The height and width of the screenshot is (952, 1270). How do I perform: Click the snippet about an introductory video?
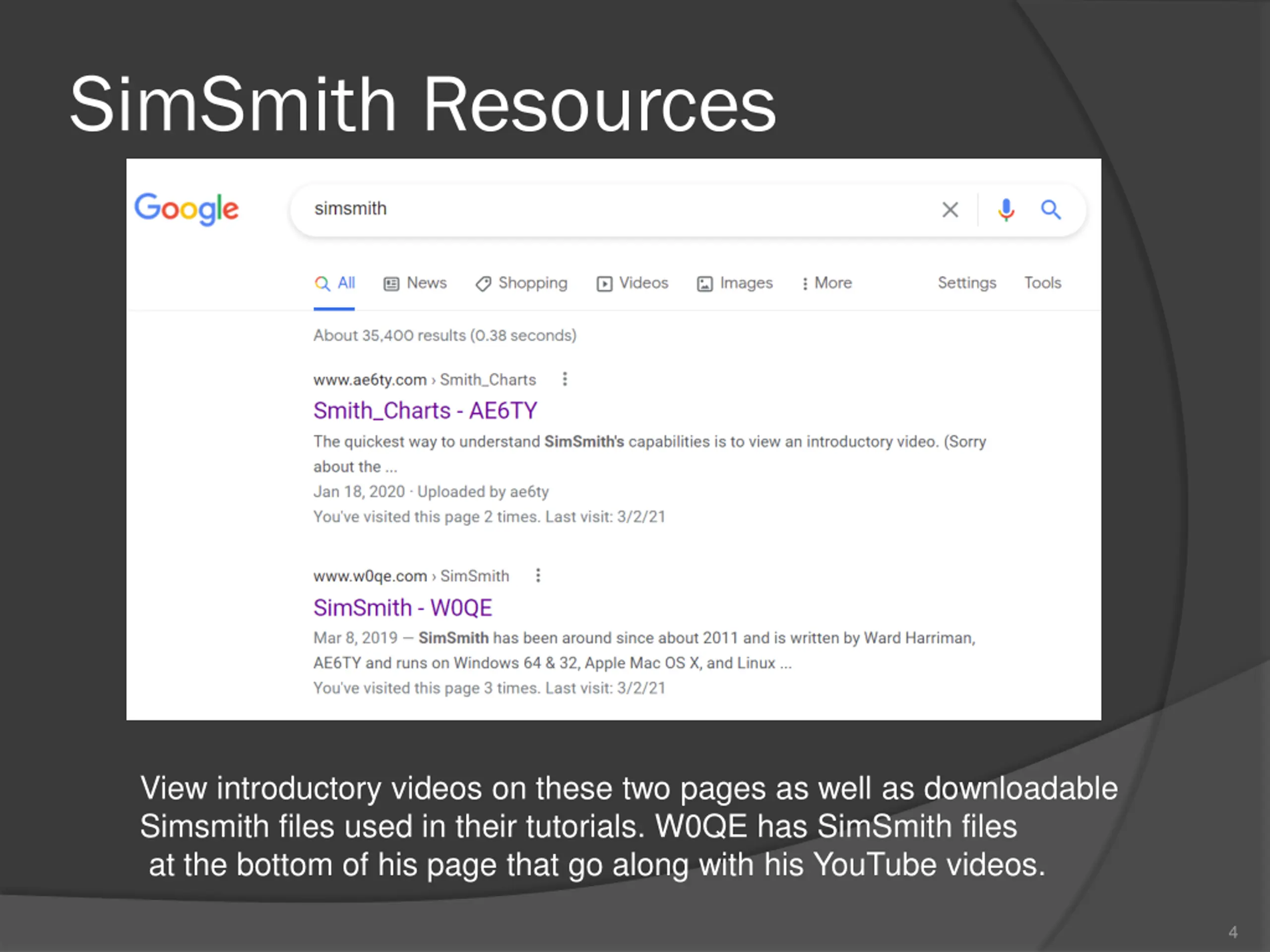(x=649, y=454)
